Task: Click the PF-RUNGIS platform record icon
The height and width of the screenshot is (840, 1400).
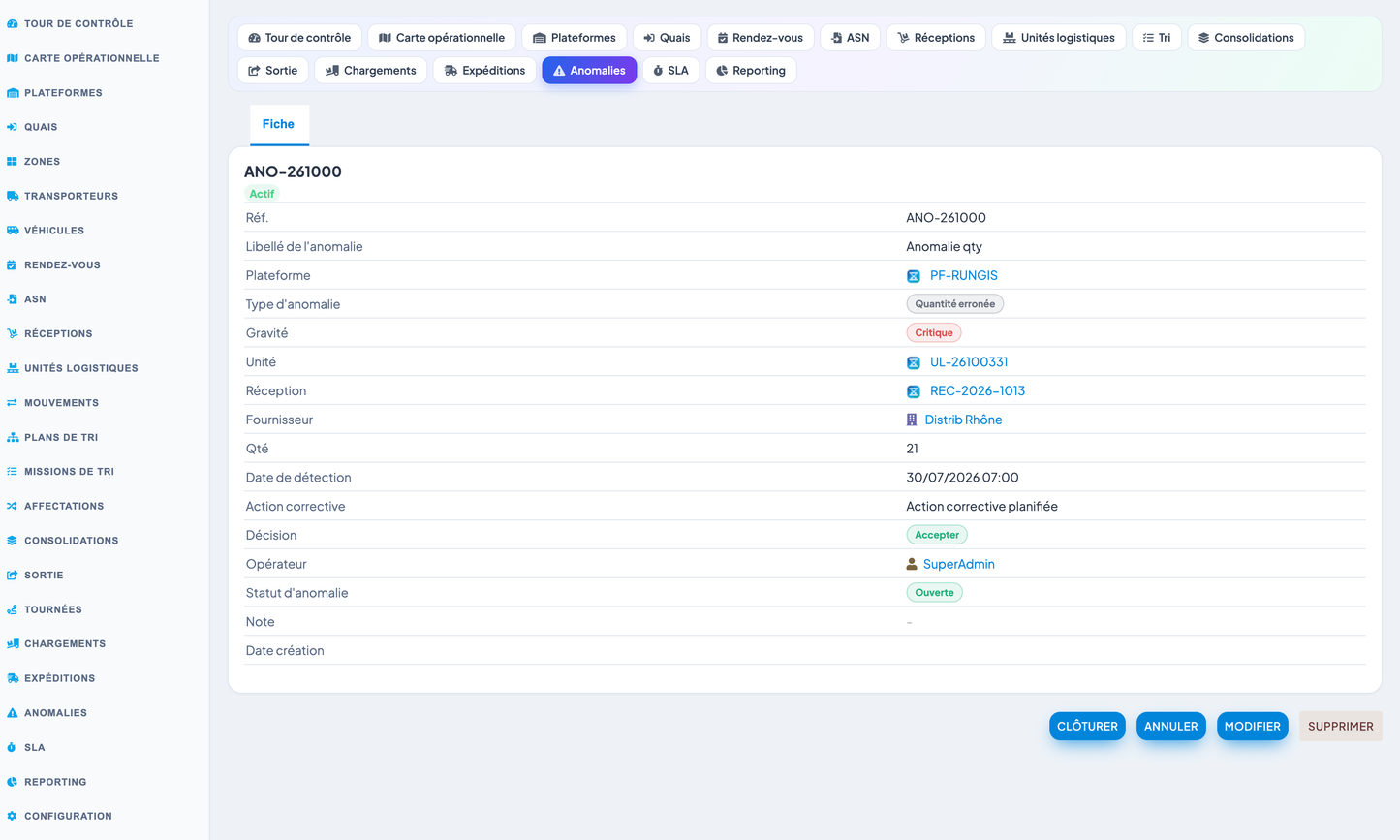Action: pyautogui.click(x=913, y=276)
